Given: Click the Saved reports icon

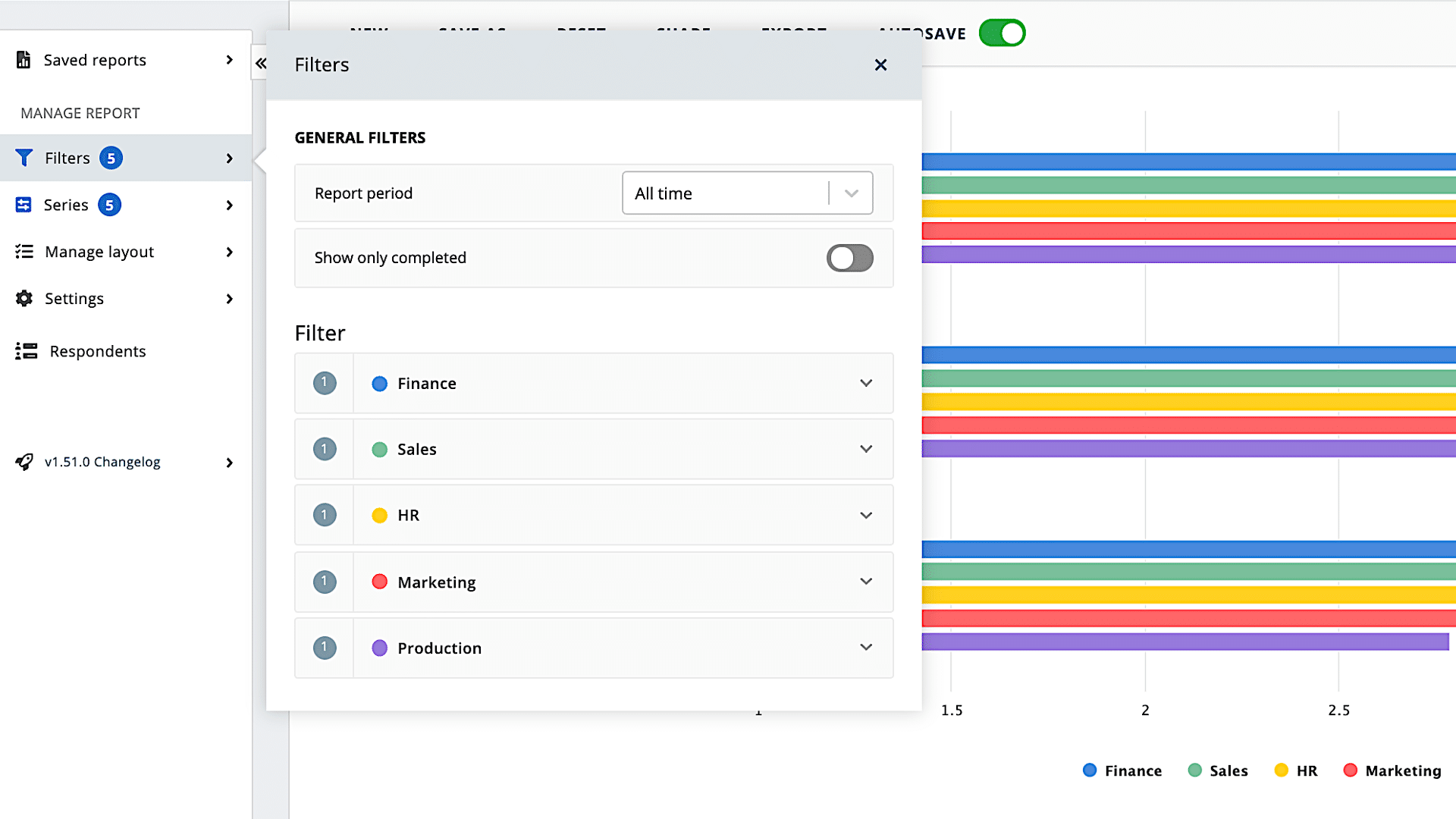Looking at the screenshot, I should [24, 59].
